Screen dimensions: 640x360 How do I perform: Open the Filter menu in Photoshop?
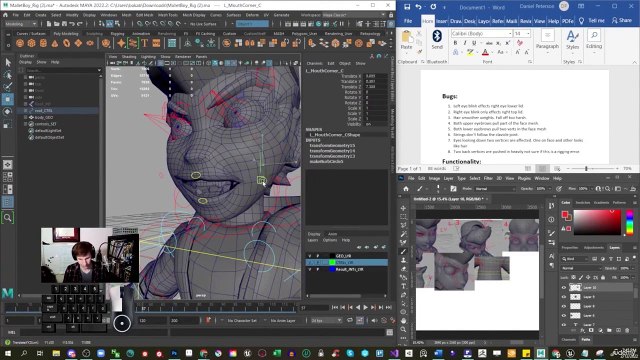pyautogui.click(x=488, y=178)
